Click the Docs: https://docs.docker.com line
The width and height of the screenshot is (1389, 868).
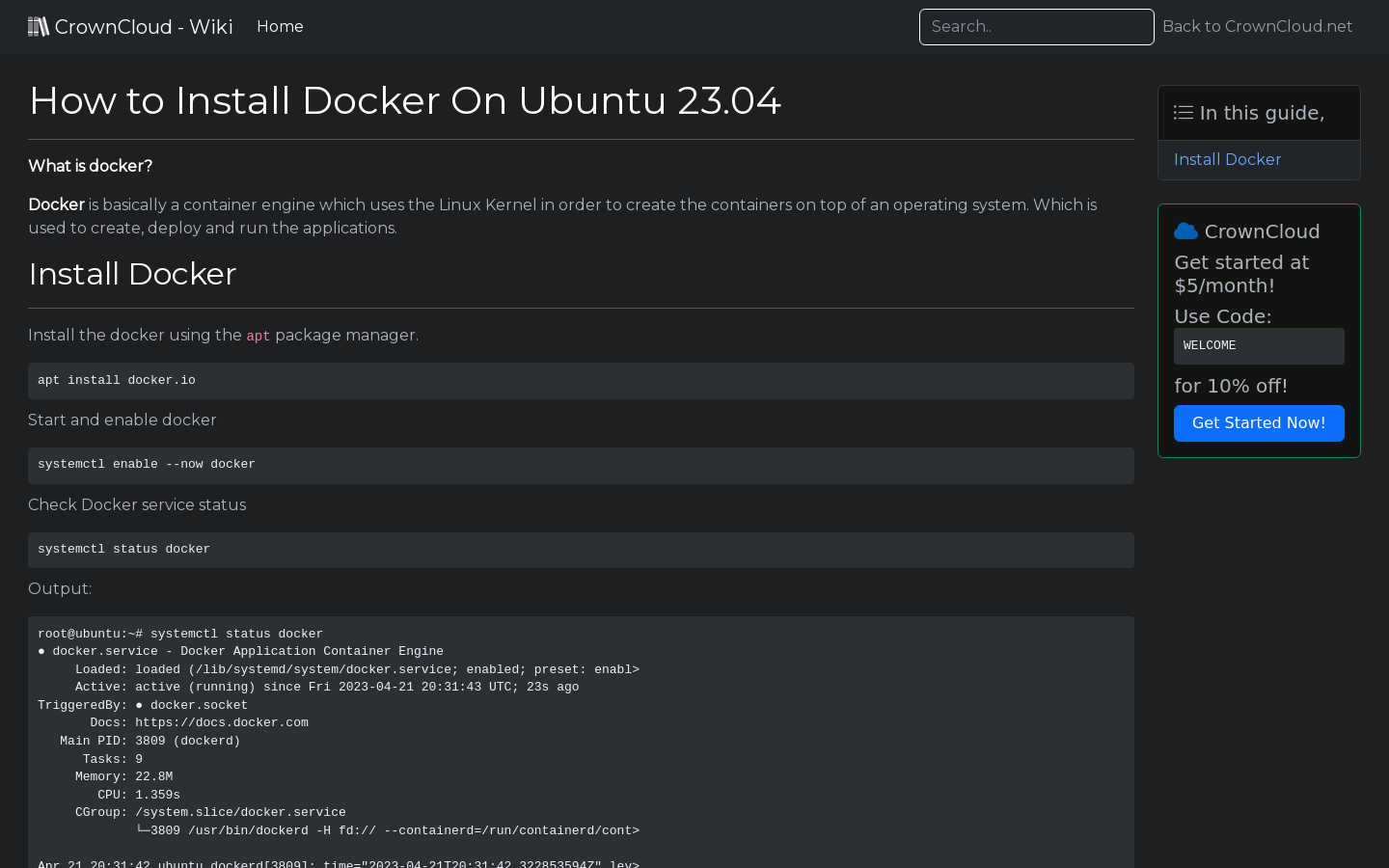tap(200, 723)
